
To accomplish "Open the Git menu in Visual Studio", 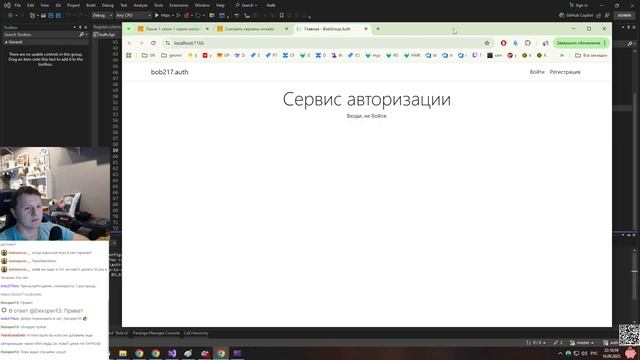I will pos(58,5).
